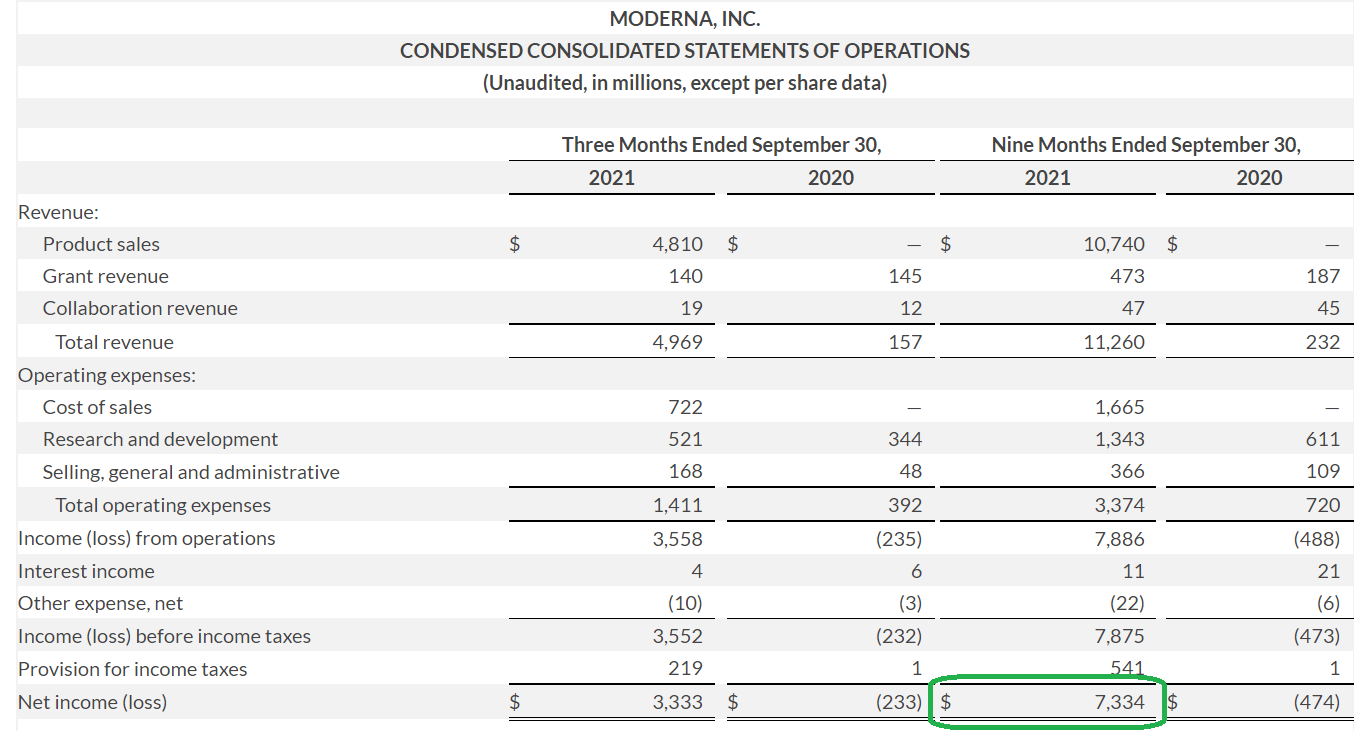Image resolution: width=1369 pixels, height=731 pixels.
Task: Select the Revenue: section label
Action: point(58,212)
